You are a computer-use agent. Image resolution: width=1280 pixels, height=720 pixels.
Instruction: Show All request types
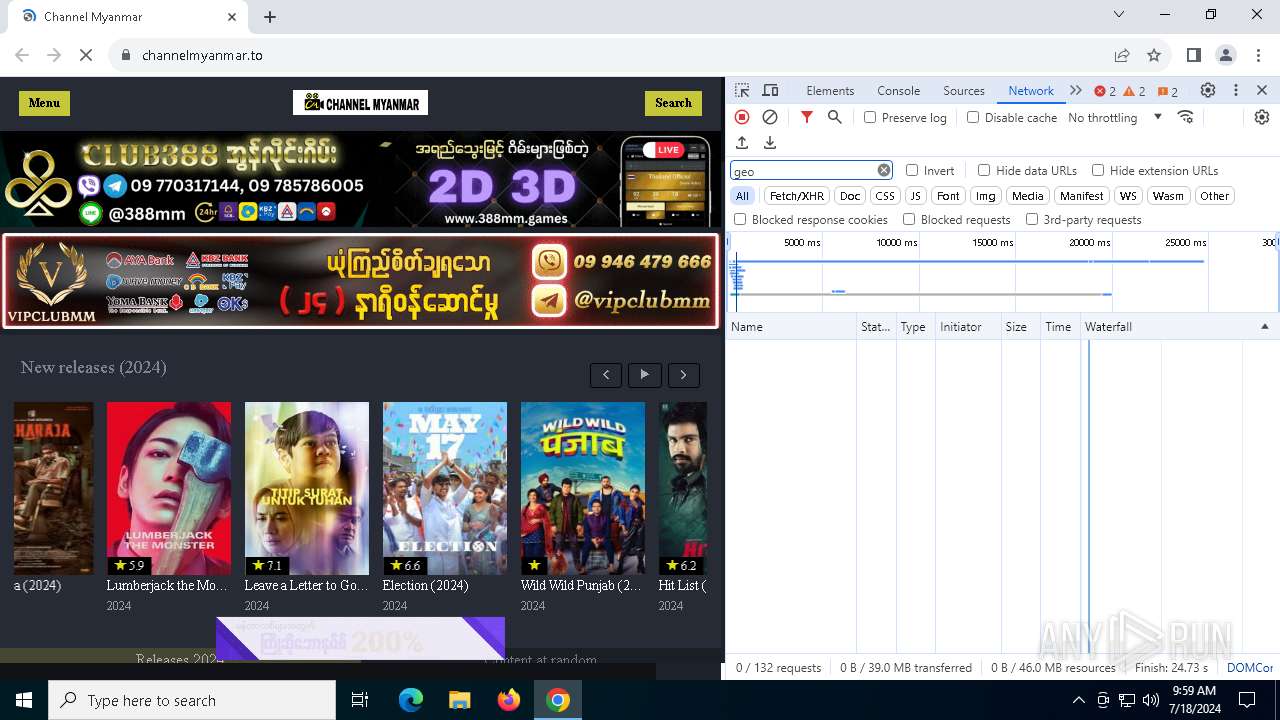coord(742,196)
